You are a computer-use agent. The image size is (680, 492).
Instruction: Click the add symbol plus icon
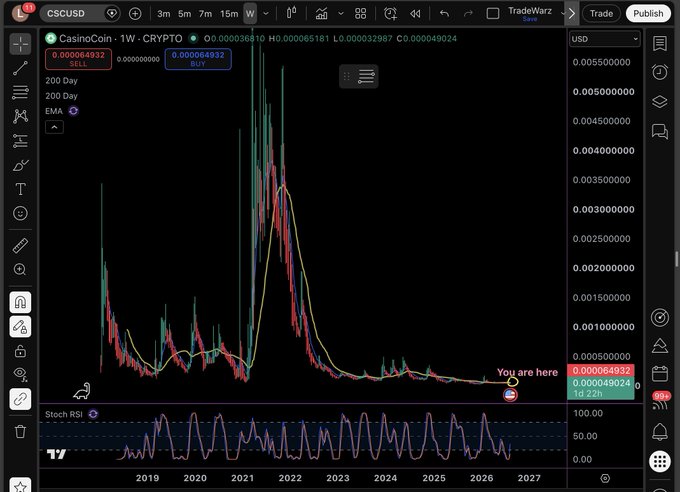click(135, 13)
